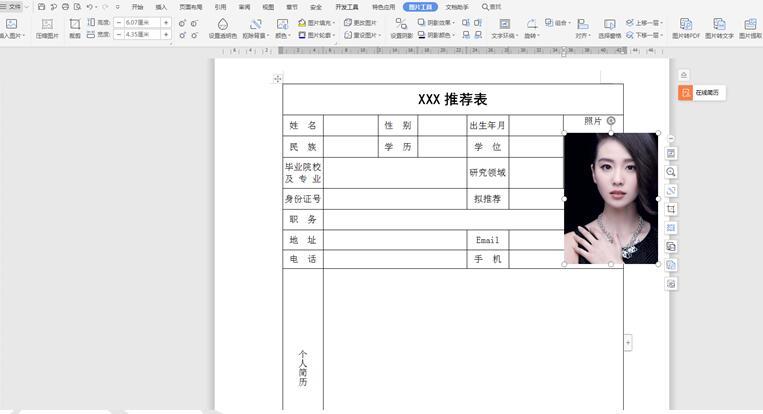763x414 pixels.
Task: Click the 查找 search button
Action: tap(491, 7)
